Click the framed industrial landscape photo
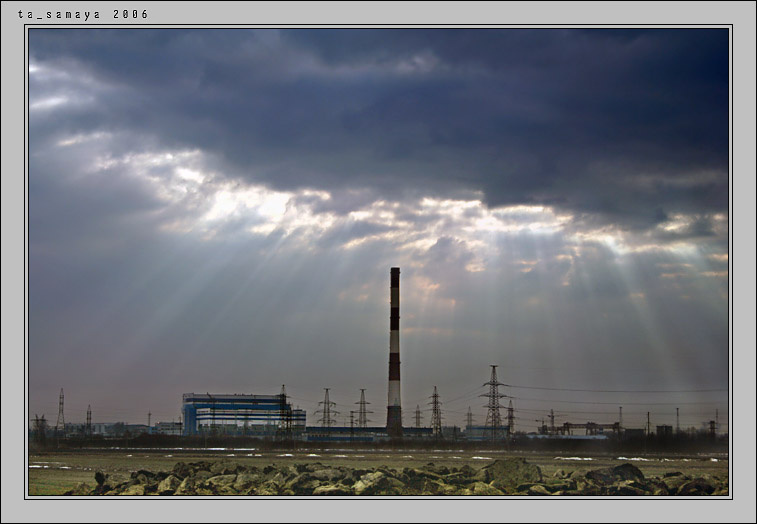 (378, 262)
